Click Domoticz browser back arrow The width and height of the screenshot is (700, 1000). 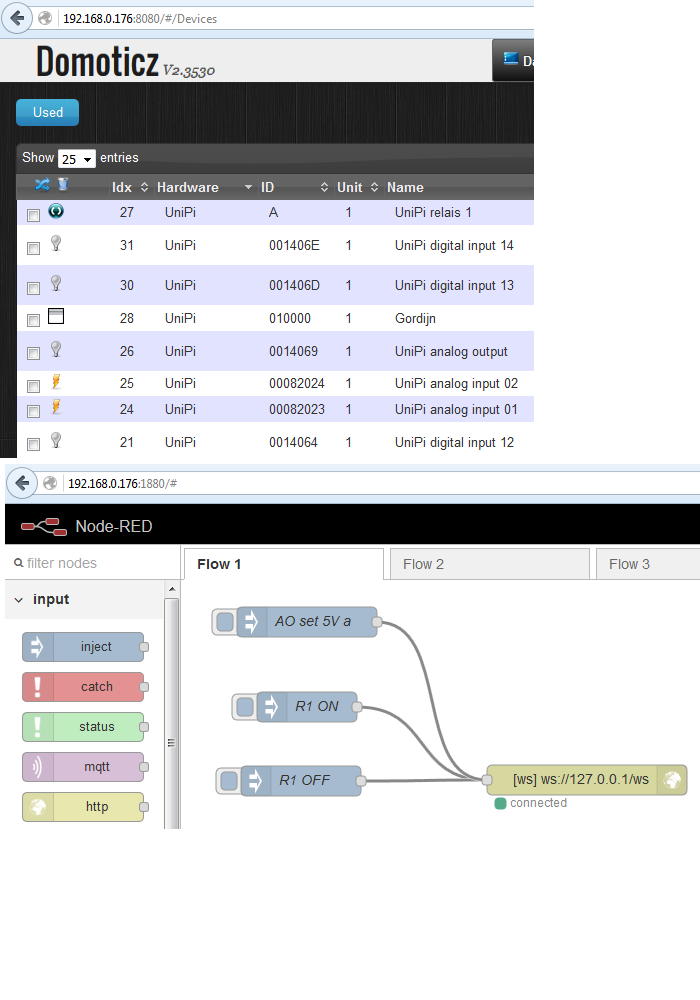click(17, 18)
